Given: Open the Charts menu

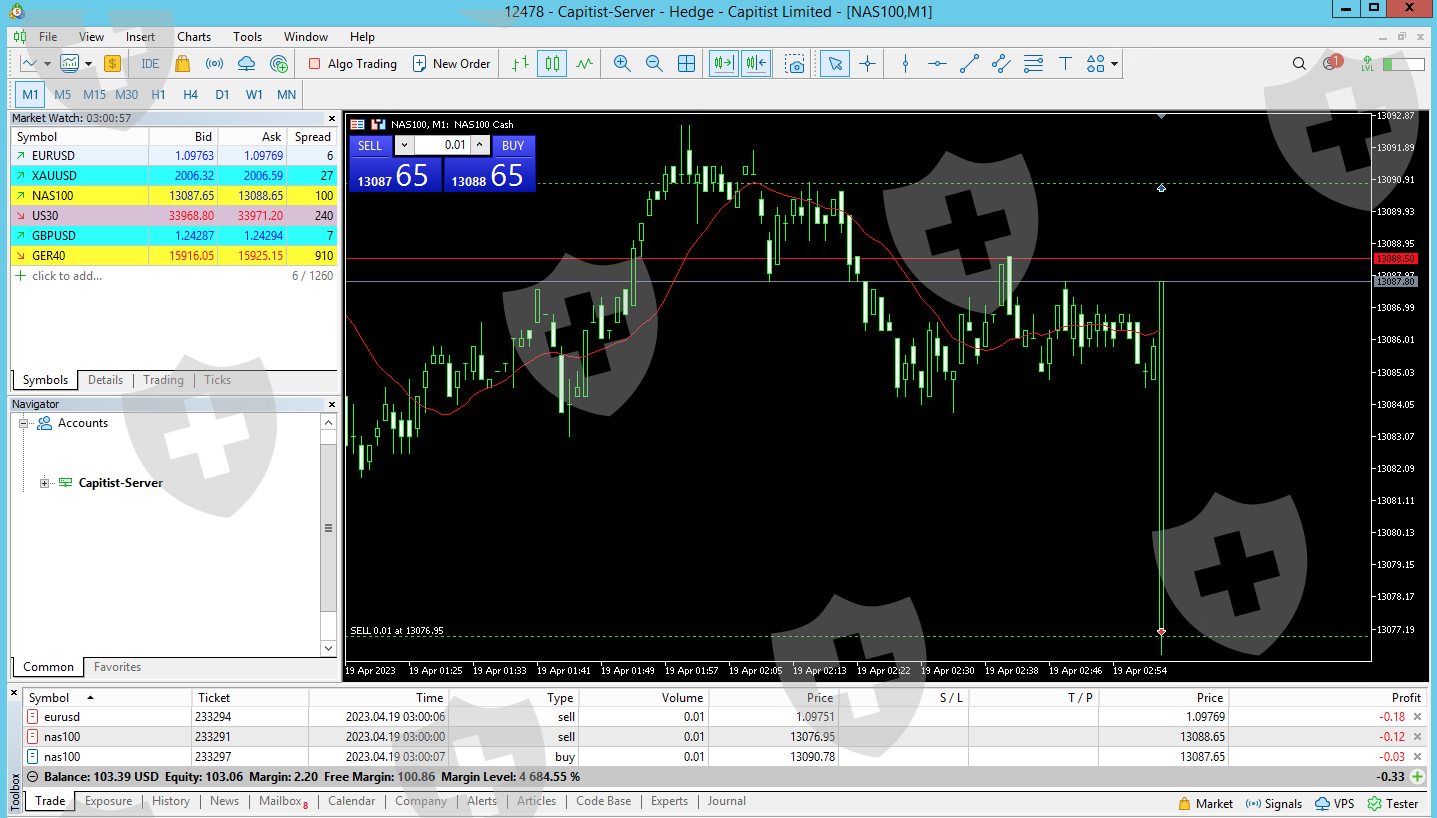Looking at the screenshot, I should pos(194,37).
